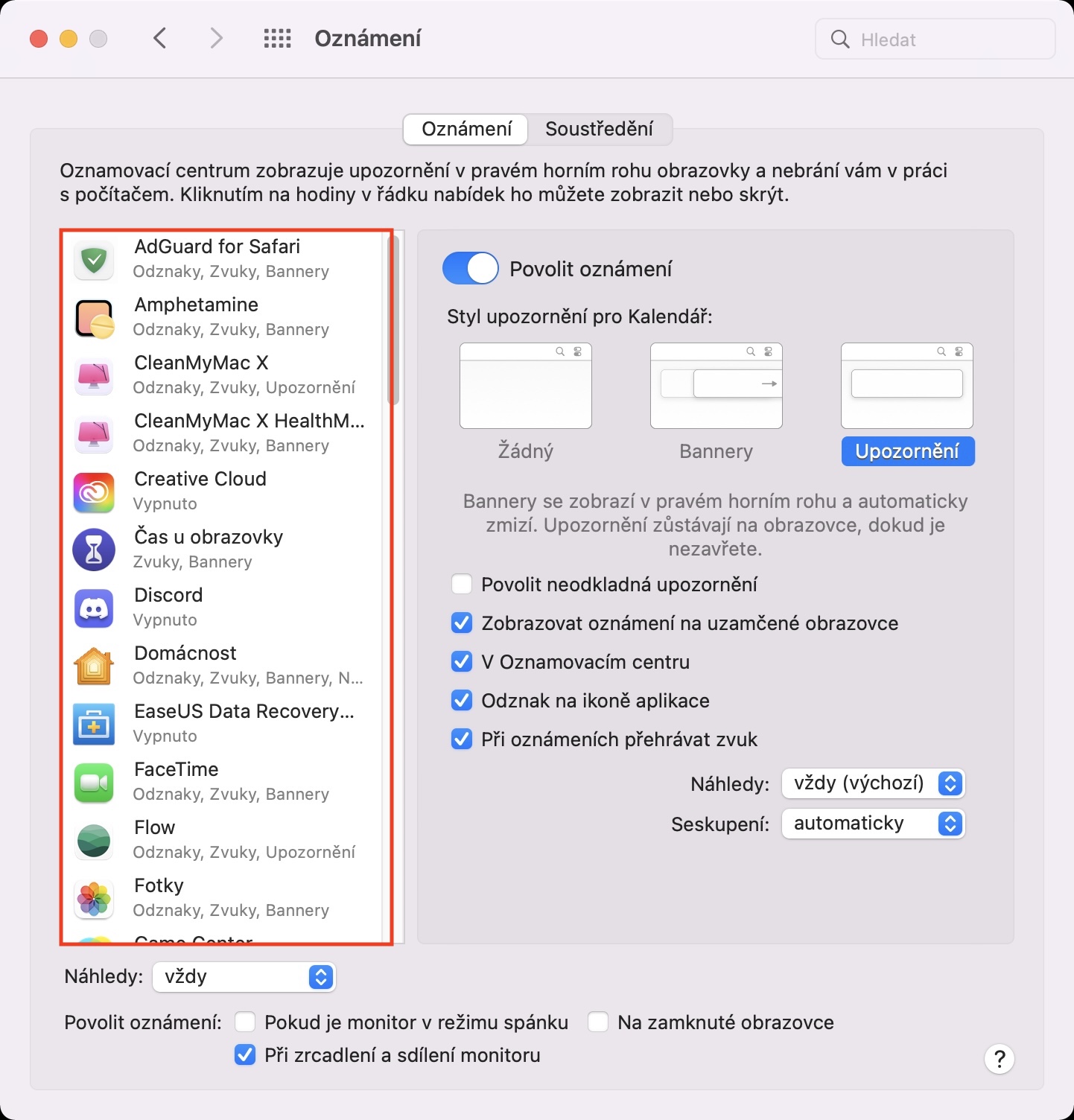Uncheck Zobrazovat oznámení na uzamčené obrazovce

click(x=462, y=623)
